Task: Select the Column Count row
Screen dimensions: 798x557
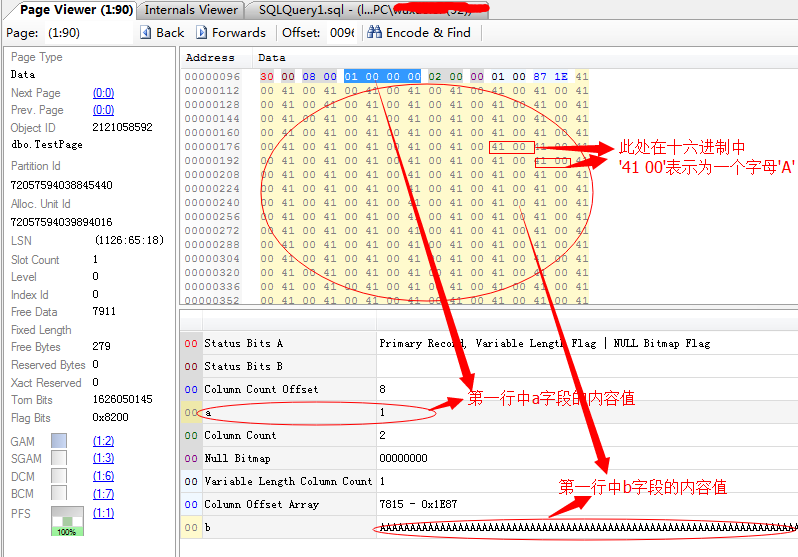Action: tap(489, 435)
